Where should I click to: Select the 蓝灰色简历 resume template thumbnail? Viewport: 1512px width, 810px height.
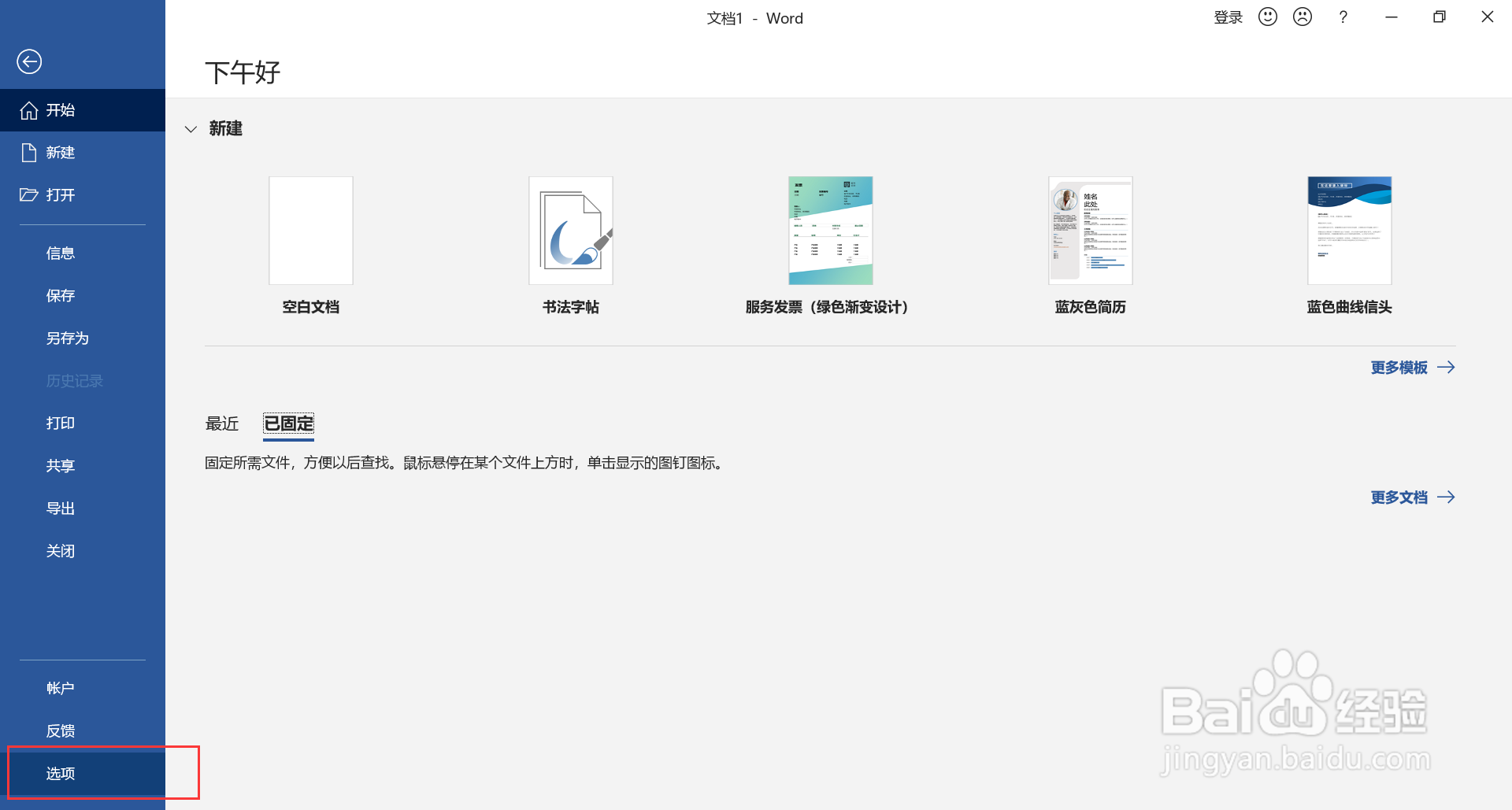[x=1090, y=230]
